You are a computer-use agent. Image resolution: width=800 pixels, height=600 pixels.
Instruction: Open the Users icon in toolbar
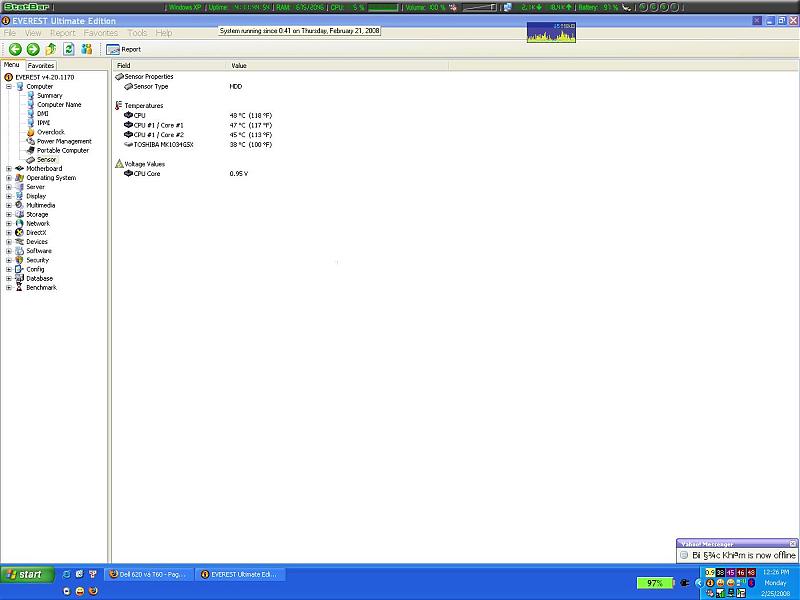87,49
